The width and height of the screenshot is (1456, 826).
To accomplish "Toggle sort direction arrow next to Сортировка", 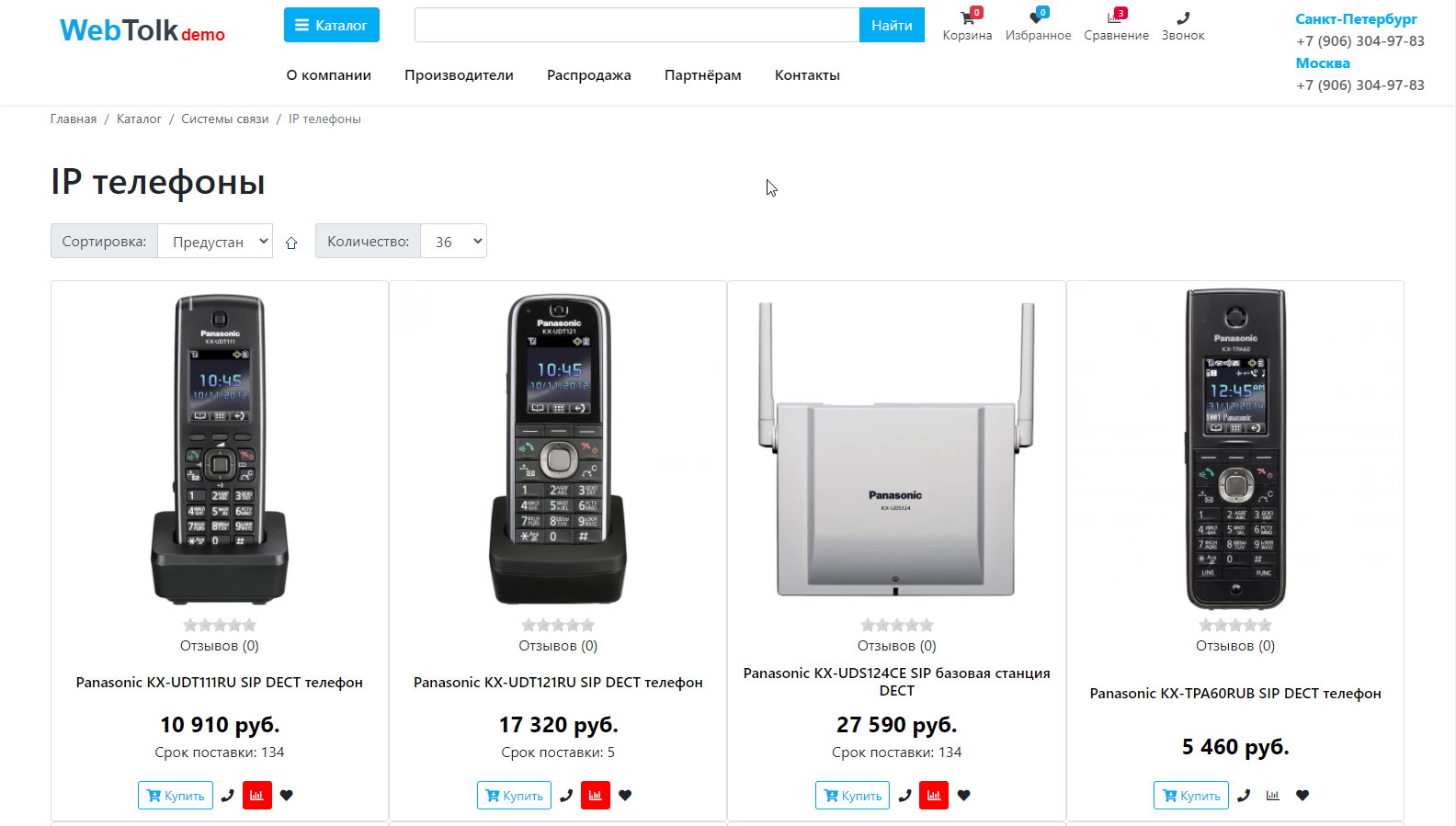I will pos(291,243).
